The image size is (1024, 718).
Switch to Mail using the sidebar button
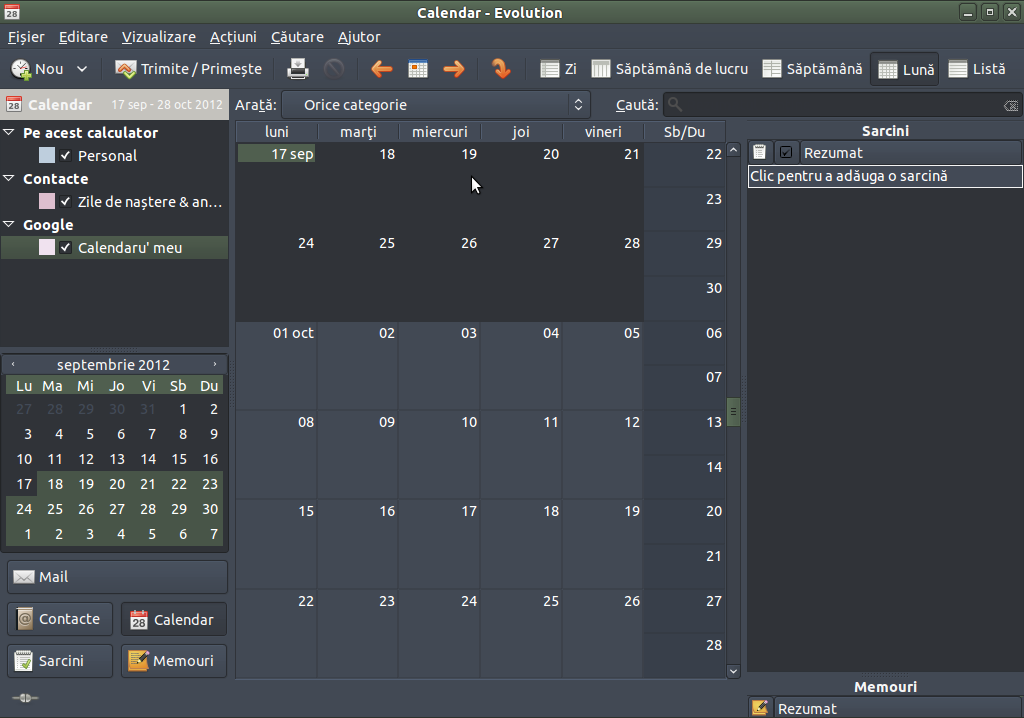[x=117, y=577]
